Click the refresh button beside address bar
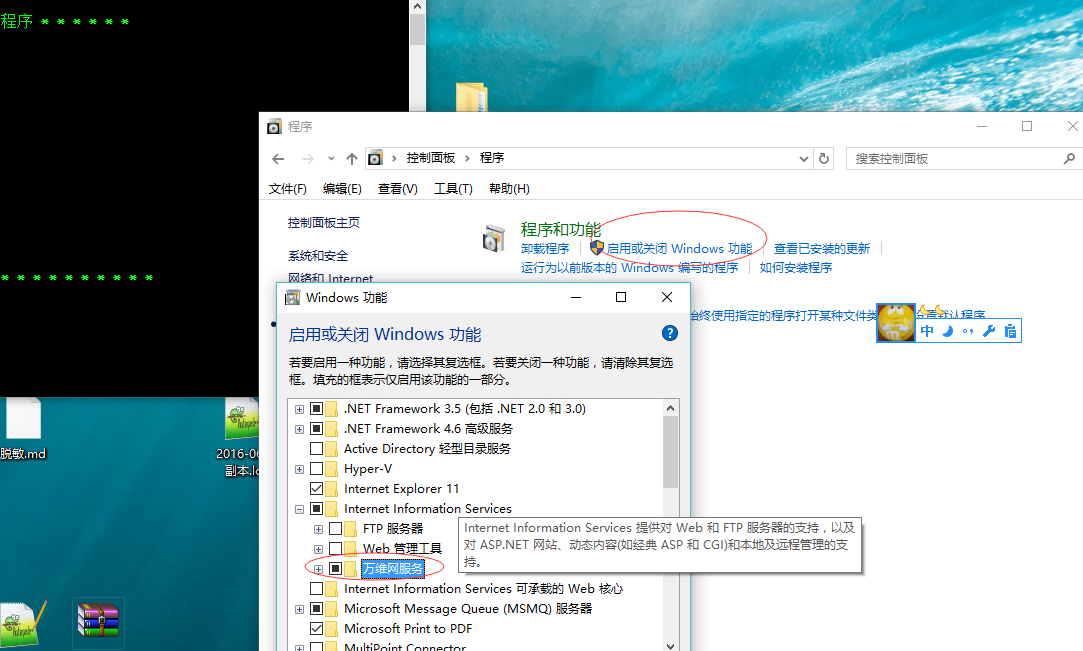The image size is (1083, 651). pyautogui.click(x=824, y=159)
